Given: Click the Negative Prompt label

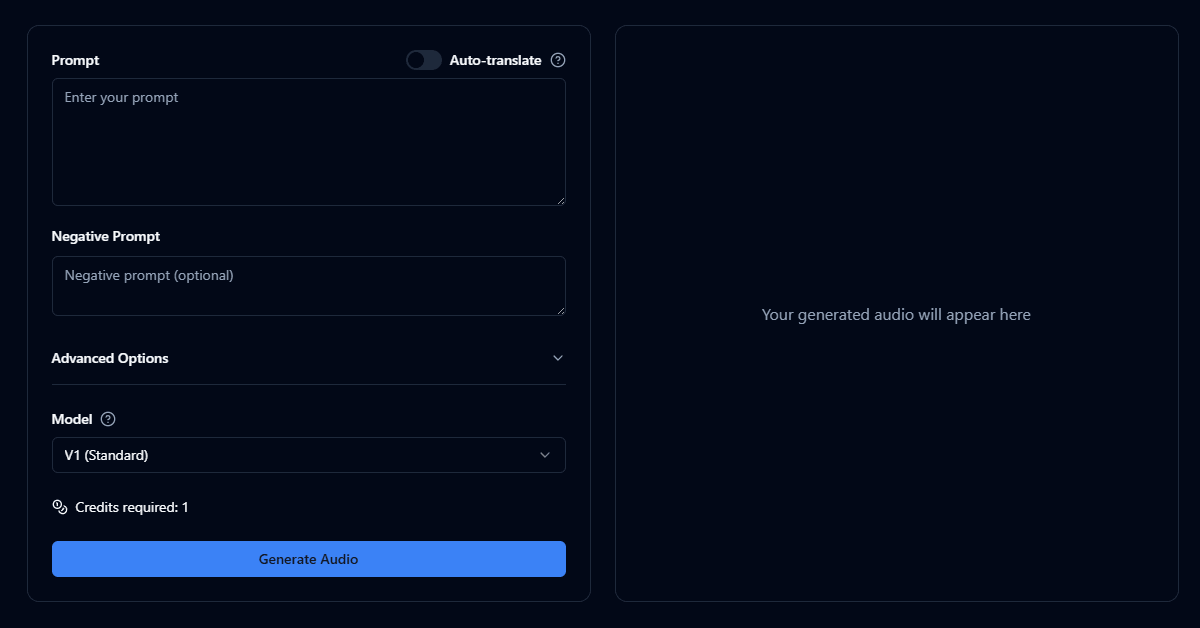Looking at the screenshot, I should (105, 236).
